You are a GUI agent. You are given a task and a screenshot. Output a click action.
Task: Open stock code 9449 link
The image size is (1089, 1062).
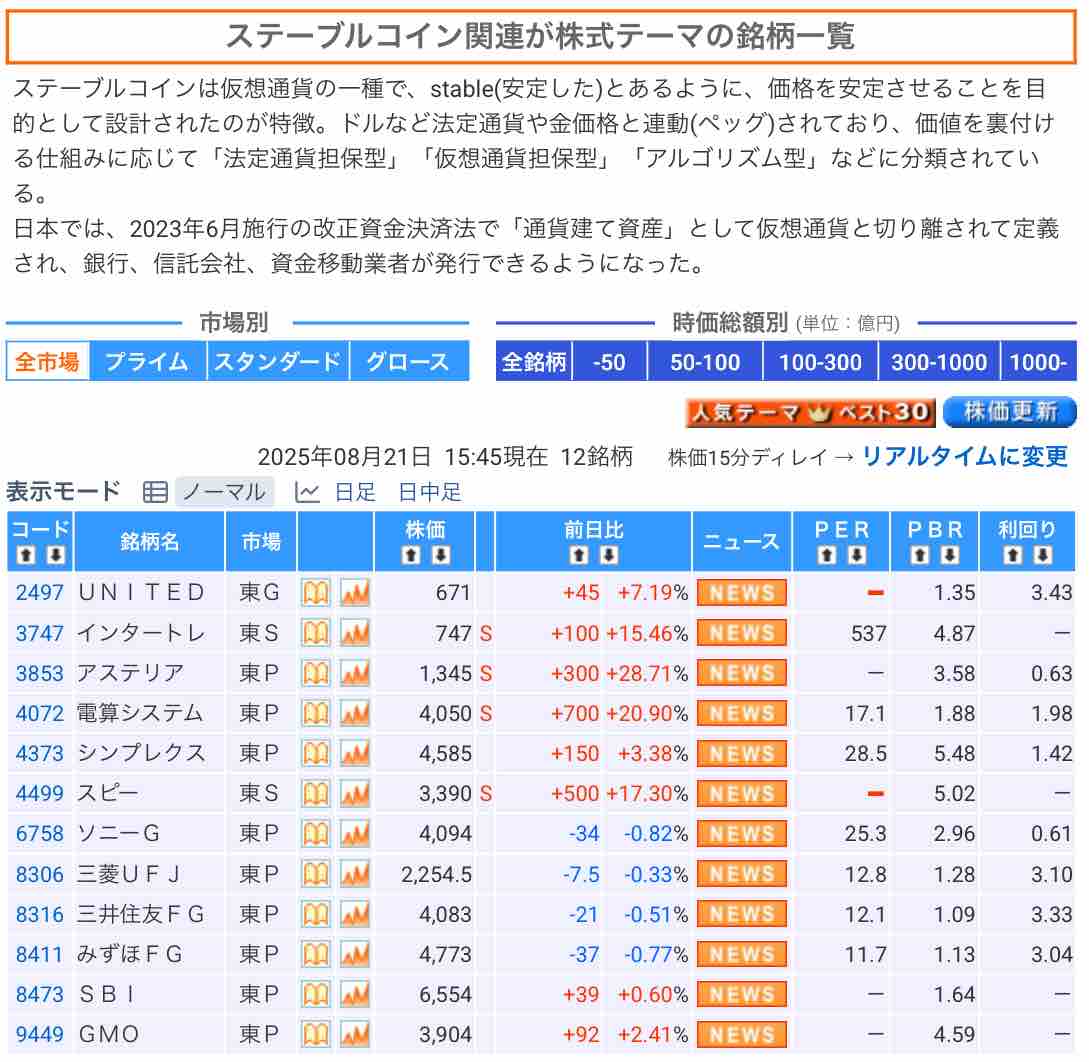pos(40,1035)
